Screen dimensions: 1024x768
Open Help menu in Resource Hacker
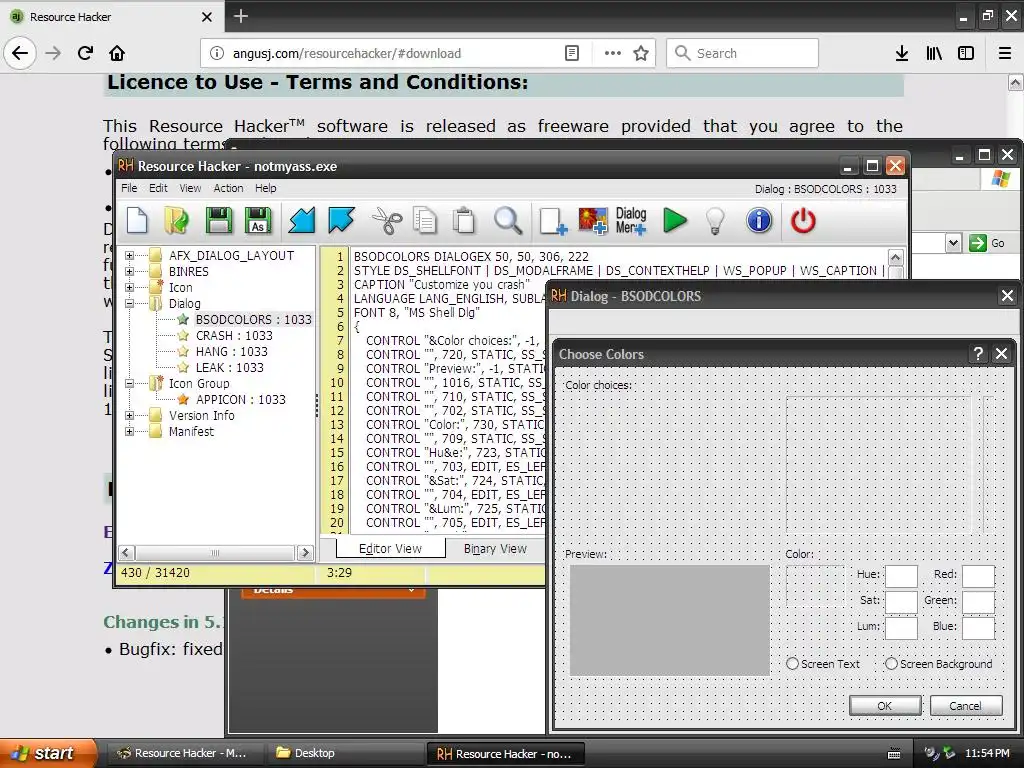point(266,188)
